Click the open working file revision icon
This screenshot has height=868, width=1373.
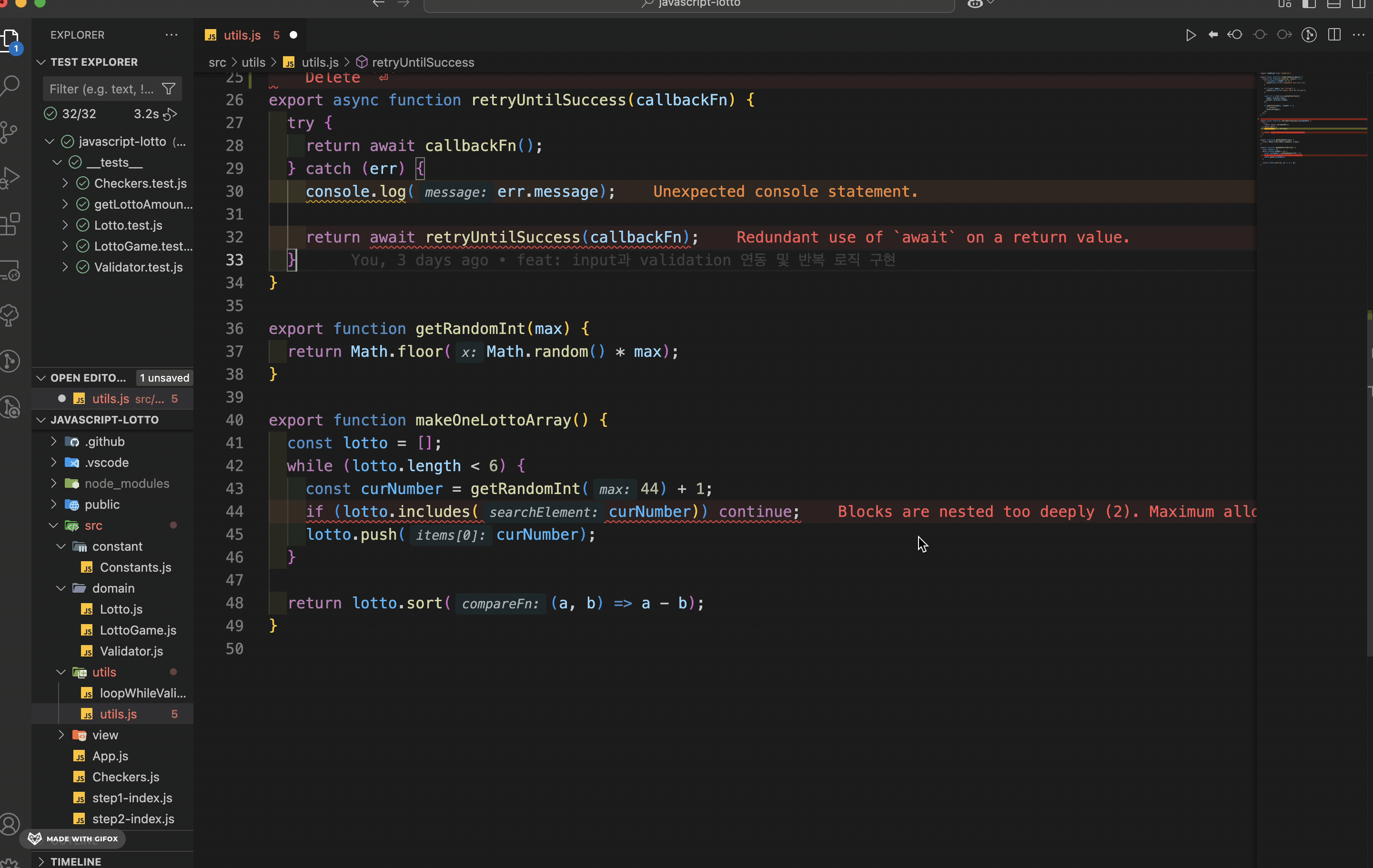click(x=1260, y=35)
